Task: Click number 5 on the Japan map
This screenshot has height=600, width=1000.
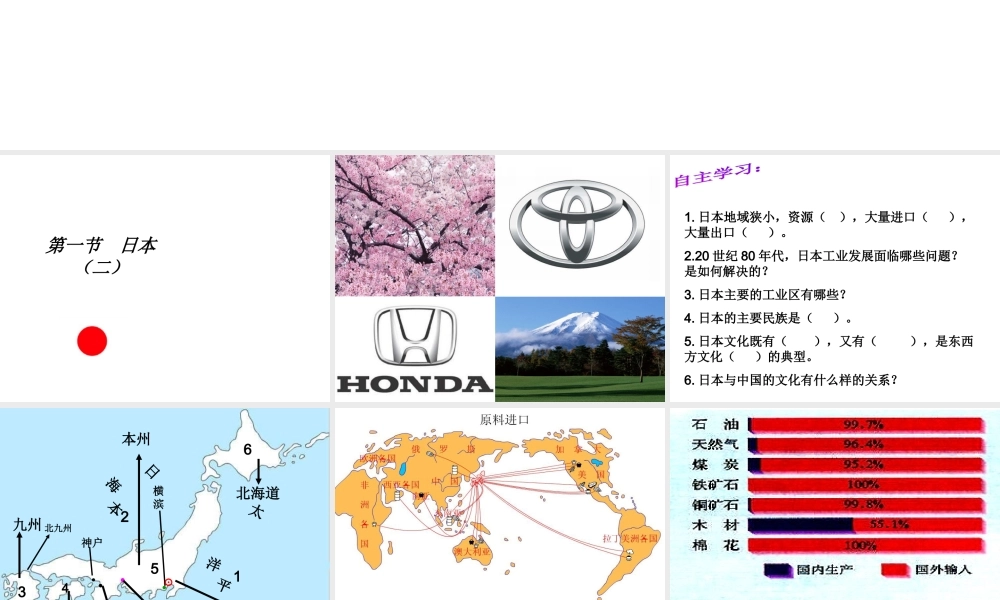Action: pyautogui.click(x=154, y=568)
